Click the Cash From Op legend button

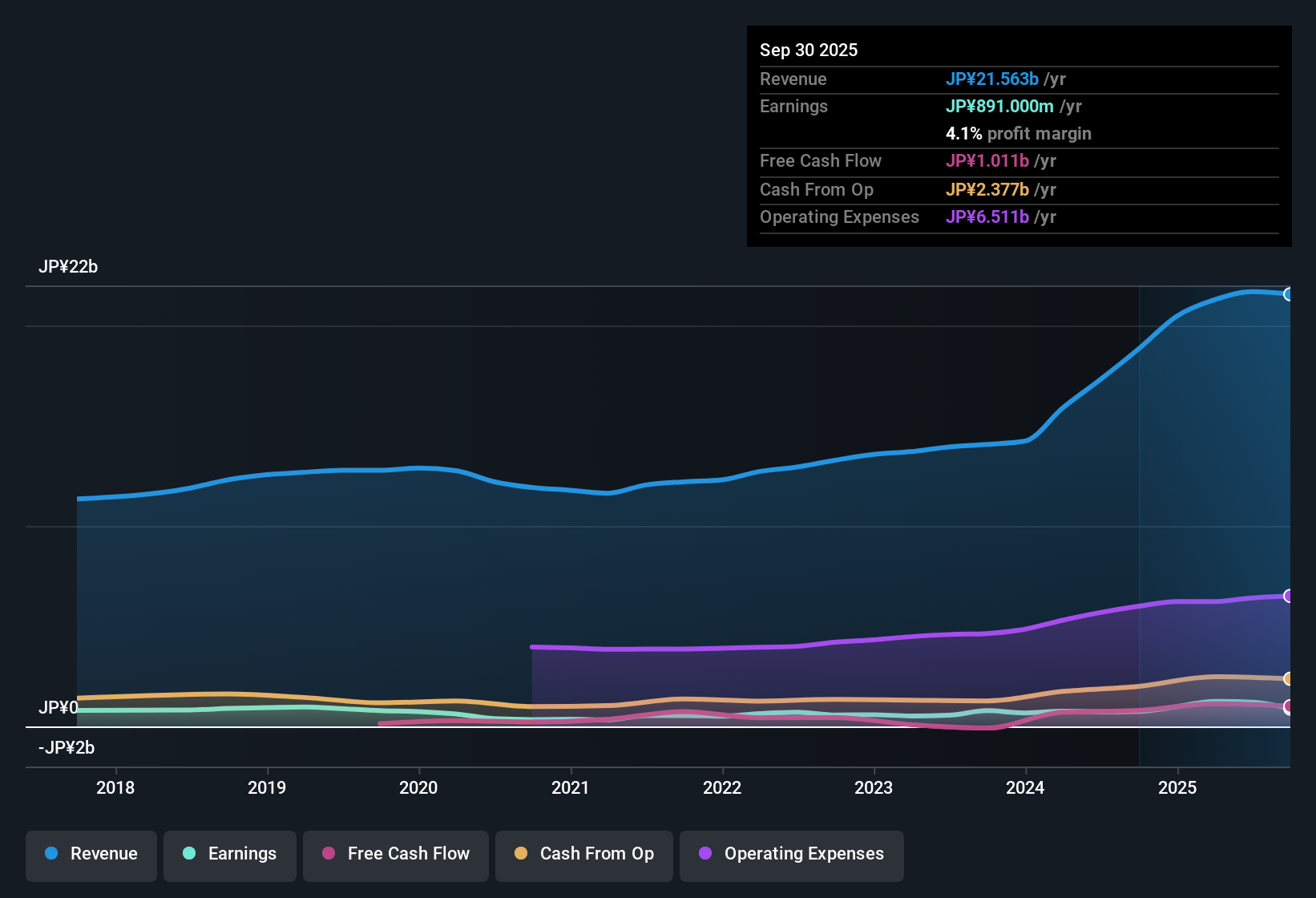point(583,854)
